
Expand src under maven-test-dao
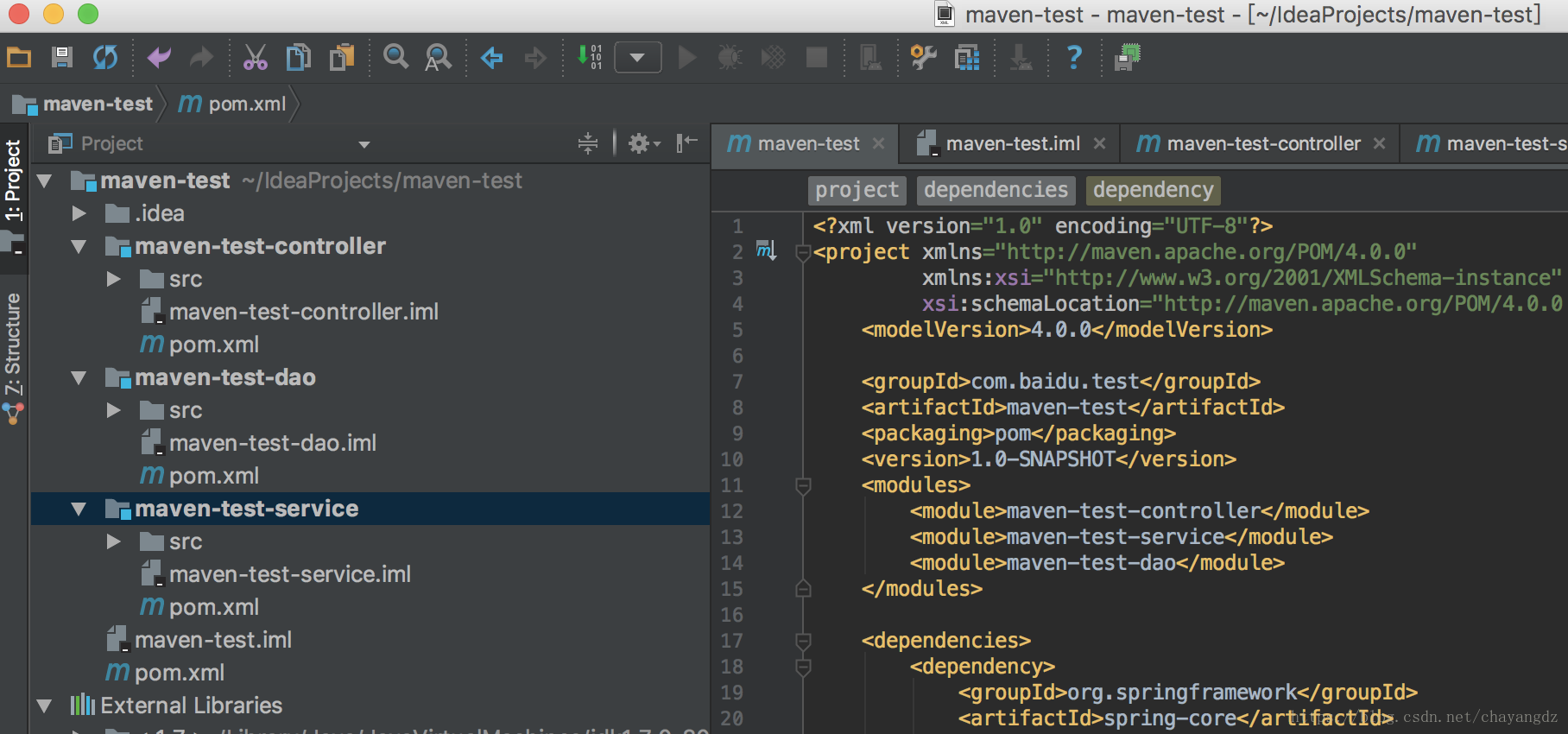(114, 410)
